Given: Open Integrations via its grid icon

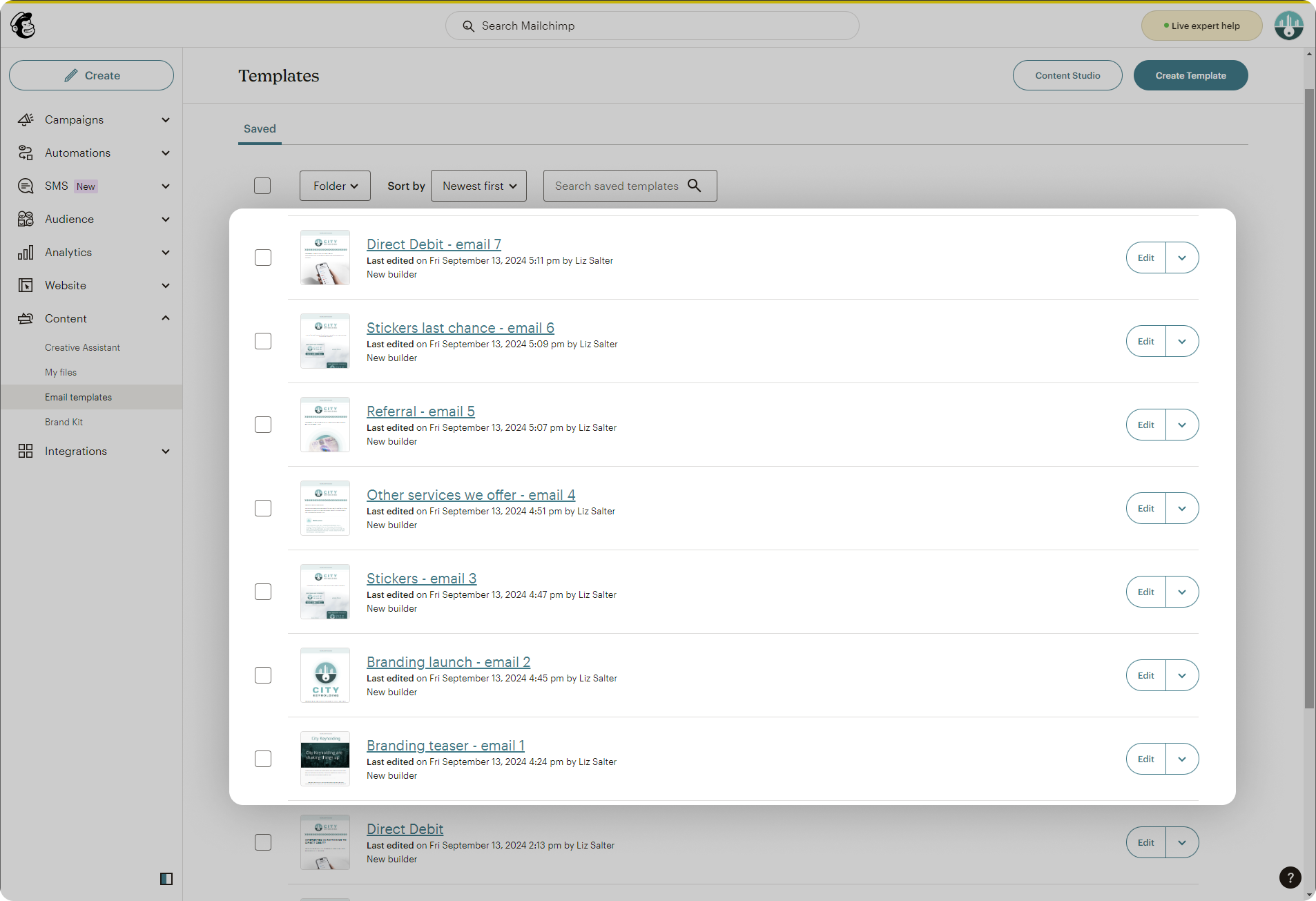Looking at the screenshot, I should click(x=26, y=451).
